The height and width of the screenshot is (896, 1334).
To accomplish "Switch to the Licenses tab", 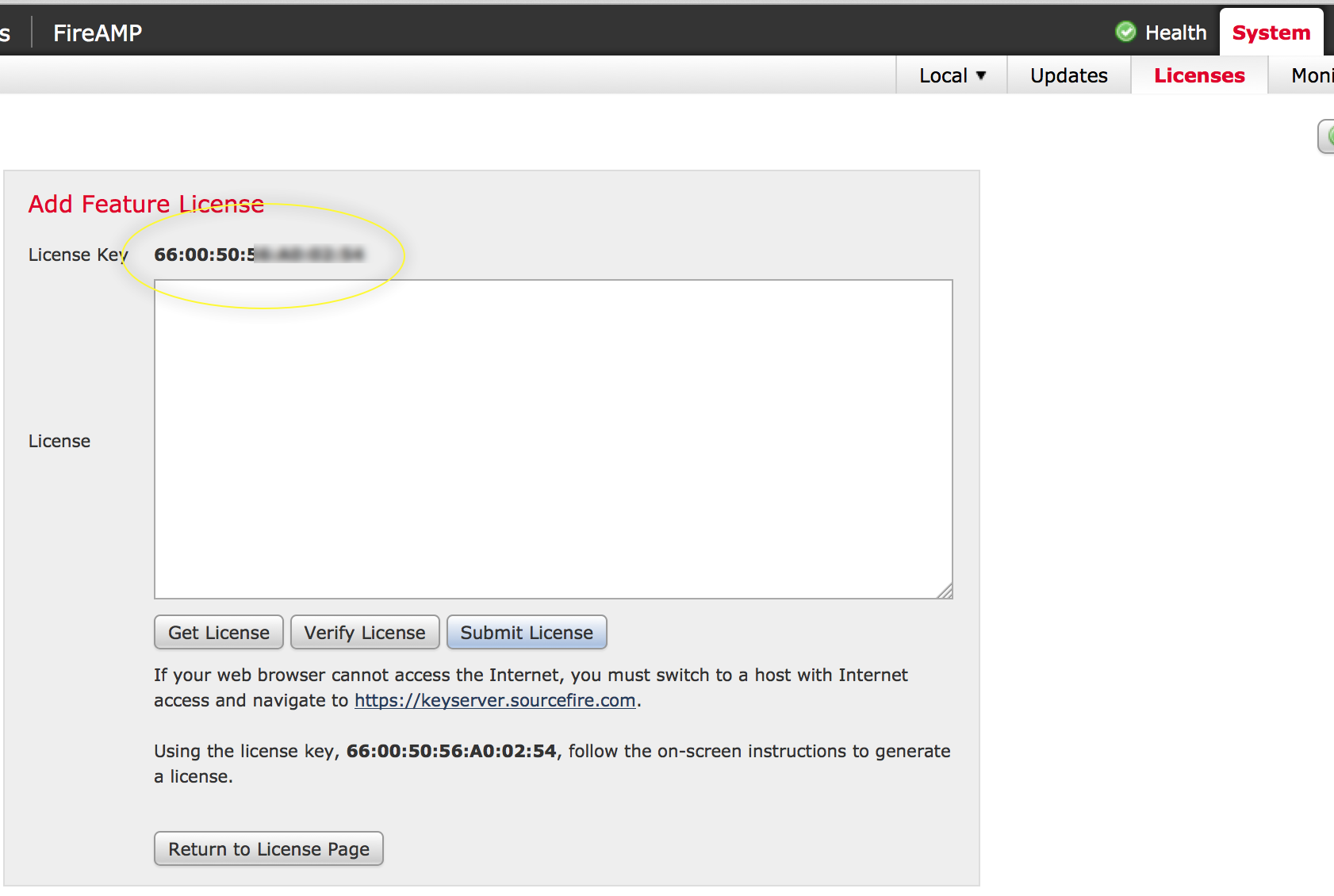I will [1199, 75].
